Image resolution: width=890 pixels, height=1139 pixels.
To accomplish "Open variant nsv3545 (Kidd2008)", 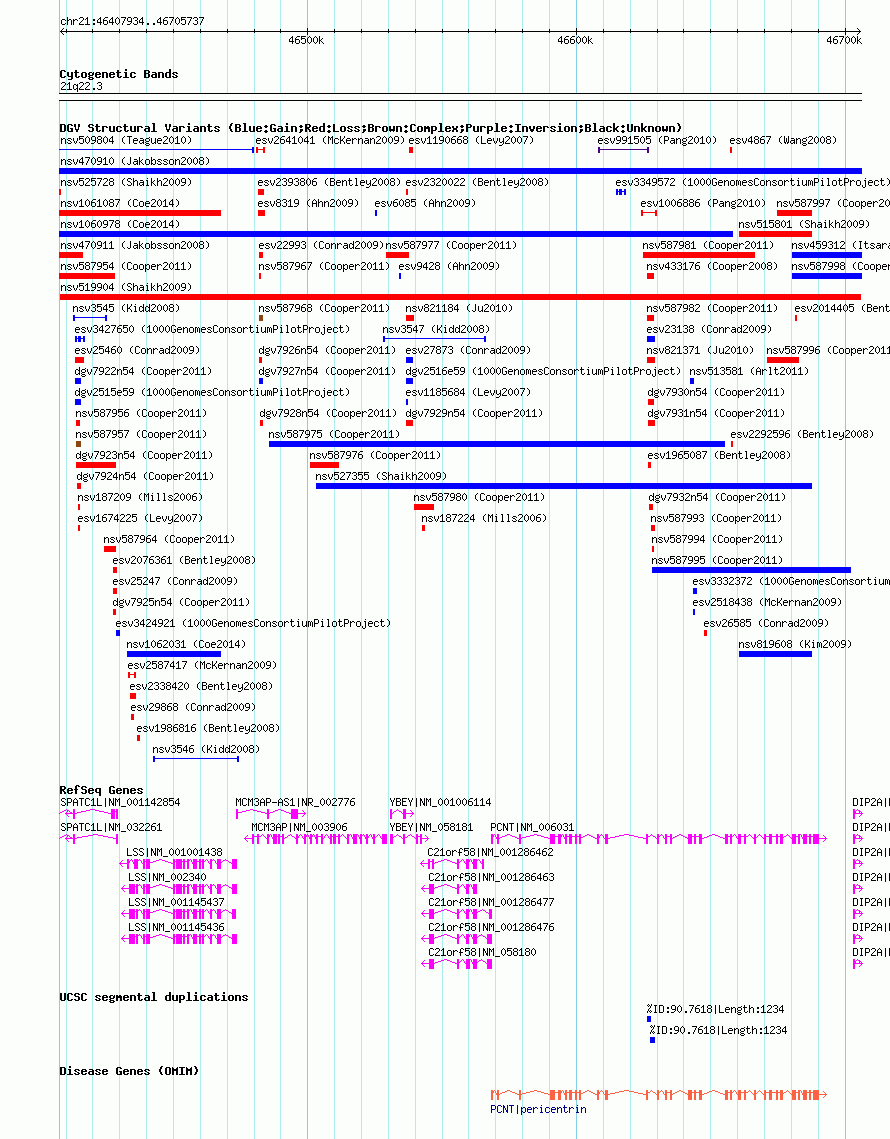I will click(x=126, y=309).
